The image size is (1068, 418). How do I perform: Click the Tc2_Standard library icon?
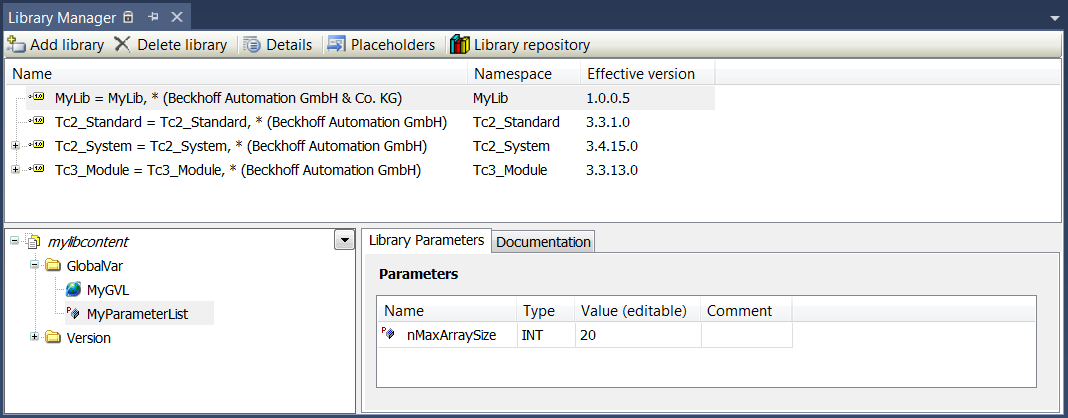point(38,122)
